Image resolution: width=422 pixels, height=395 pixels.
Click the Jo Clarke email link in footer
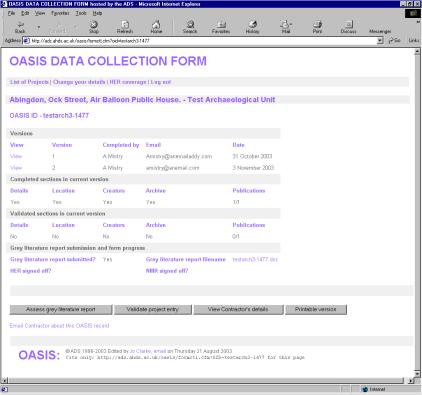[148, 351]
